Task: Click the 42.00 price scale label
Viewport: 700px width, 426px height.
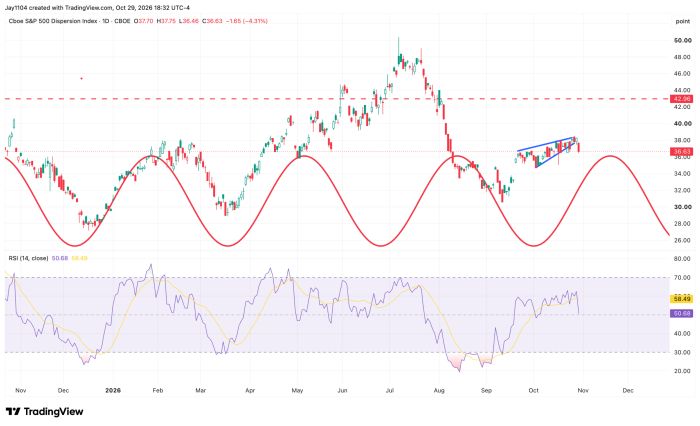Action: click(682, 107)
